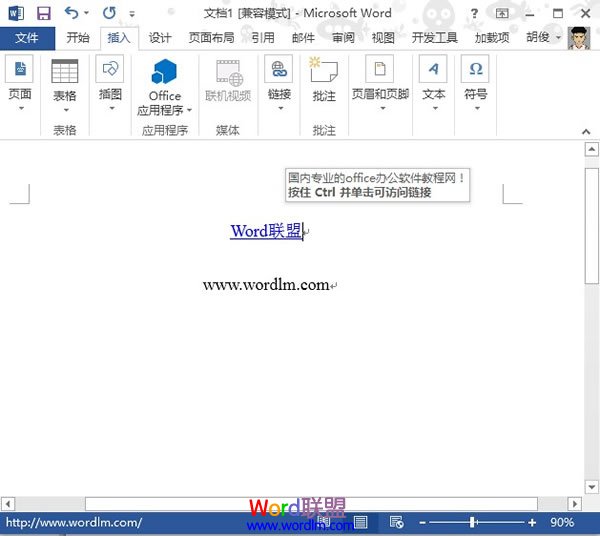Switch to the 页面布局 tab
Image resolution: width=600 pixels, height=536 pixels.
point(211,38)
